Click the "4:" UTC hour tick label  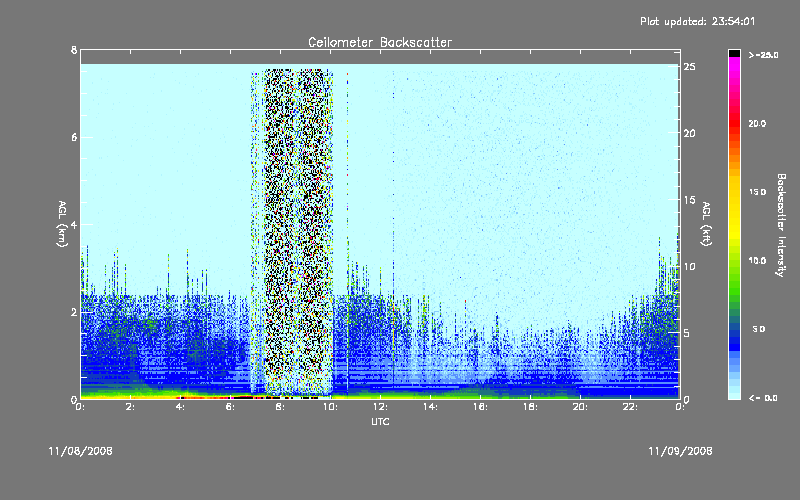181,407
